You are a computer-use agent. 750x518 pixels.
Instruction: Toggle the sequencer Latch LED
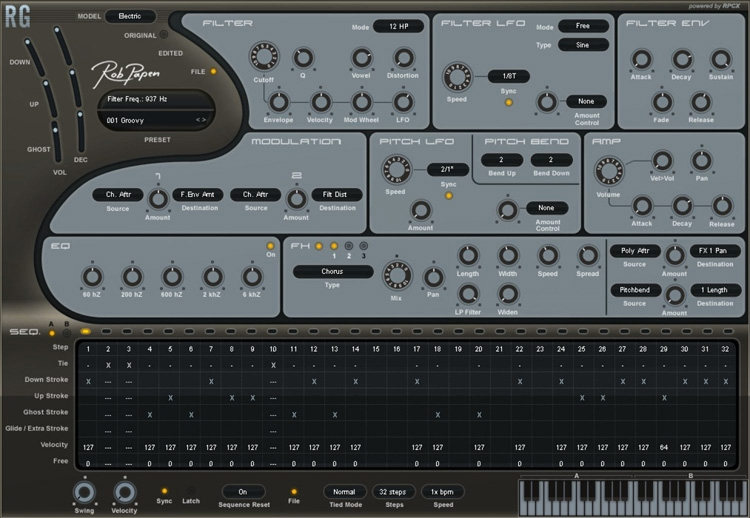(190, 491)
